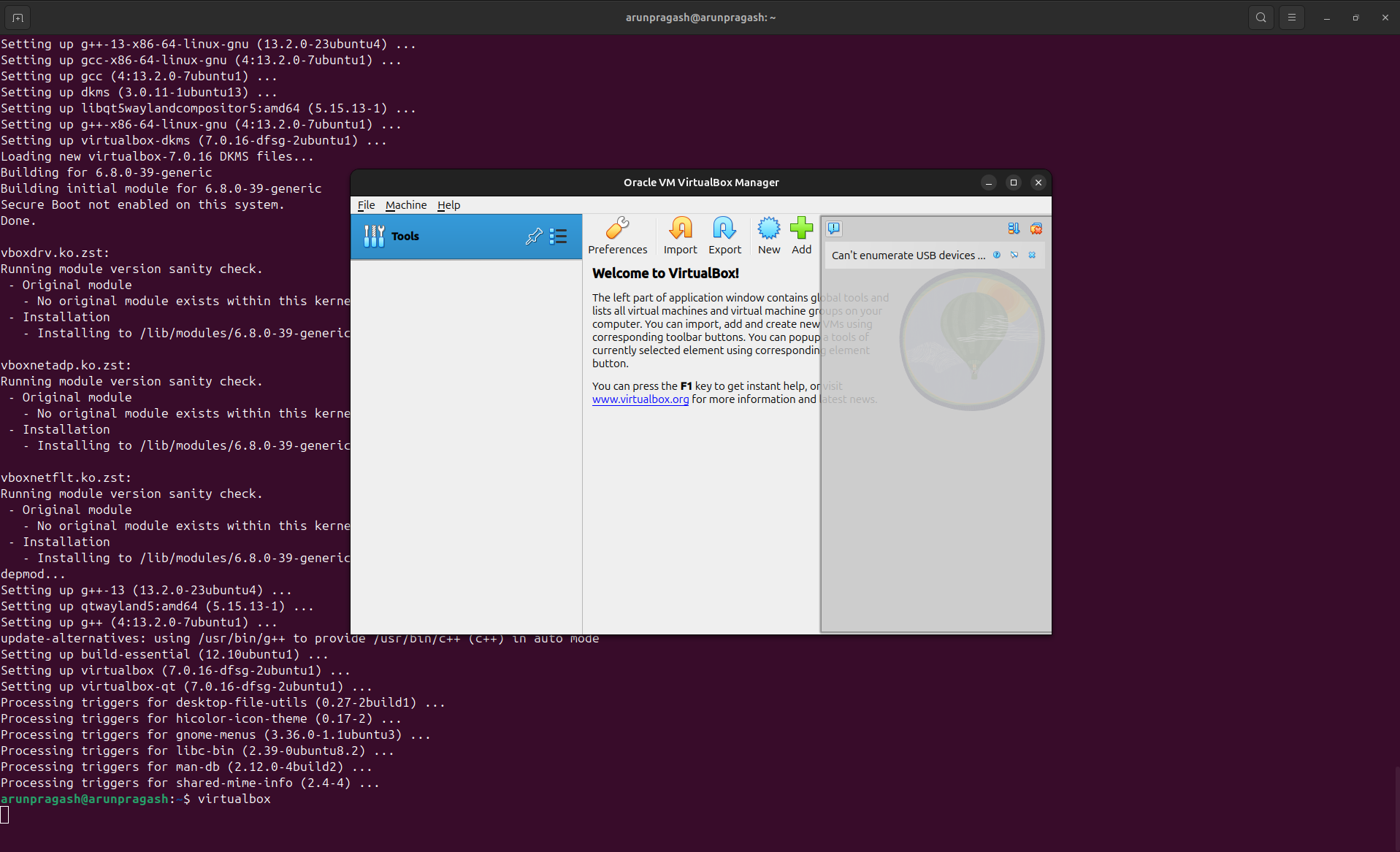Maximize the VirtualBox Manager window

coord(1014,183)
